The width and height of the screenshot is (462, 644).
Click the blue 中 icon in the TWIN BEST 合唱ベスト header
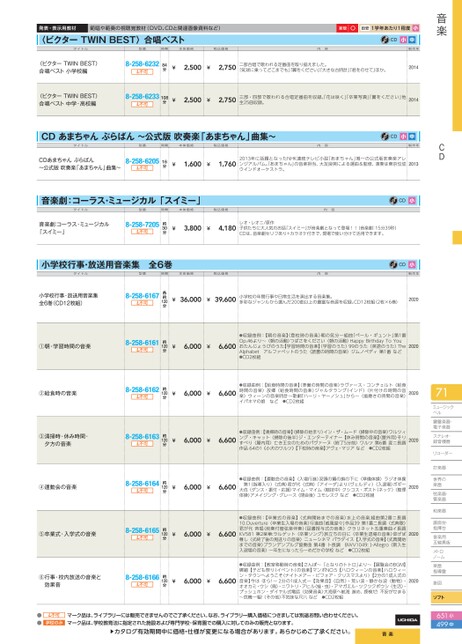tap(412, 40)
